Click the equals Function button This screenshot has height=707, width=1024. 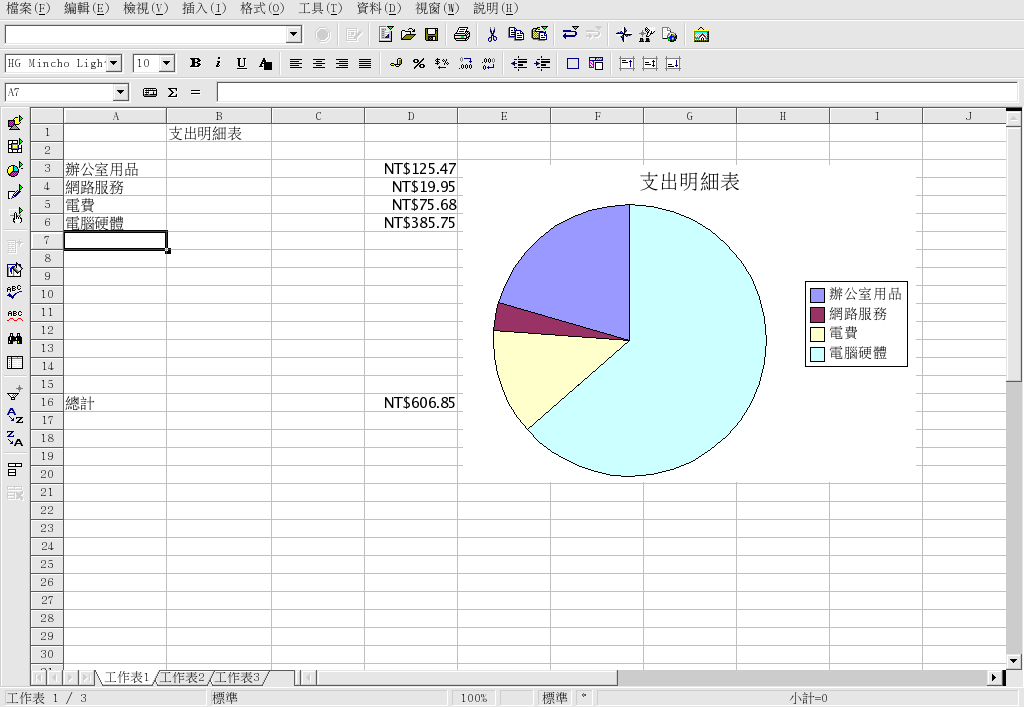click(x=195, y=92)
